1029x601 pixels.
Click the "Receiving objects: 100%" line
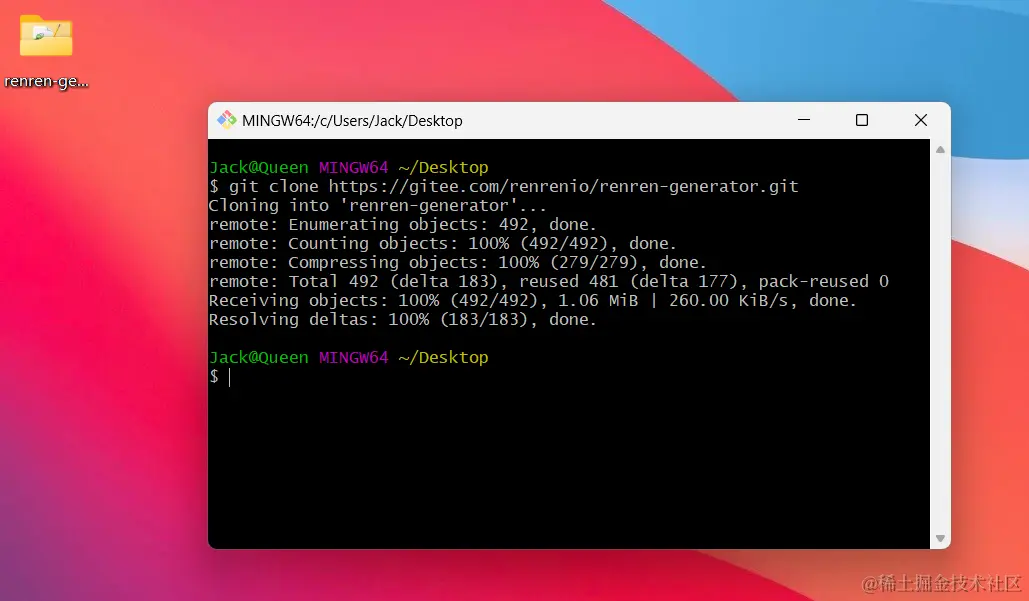(533, 300)
